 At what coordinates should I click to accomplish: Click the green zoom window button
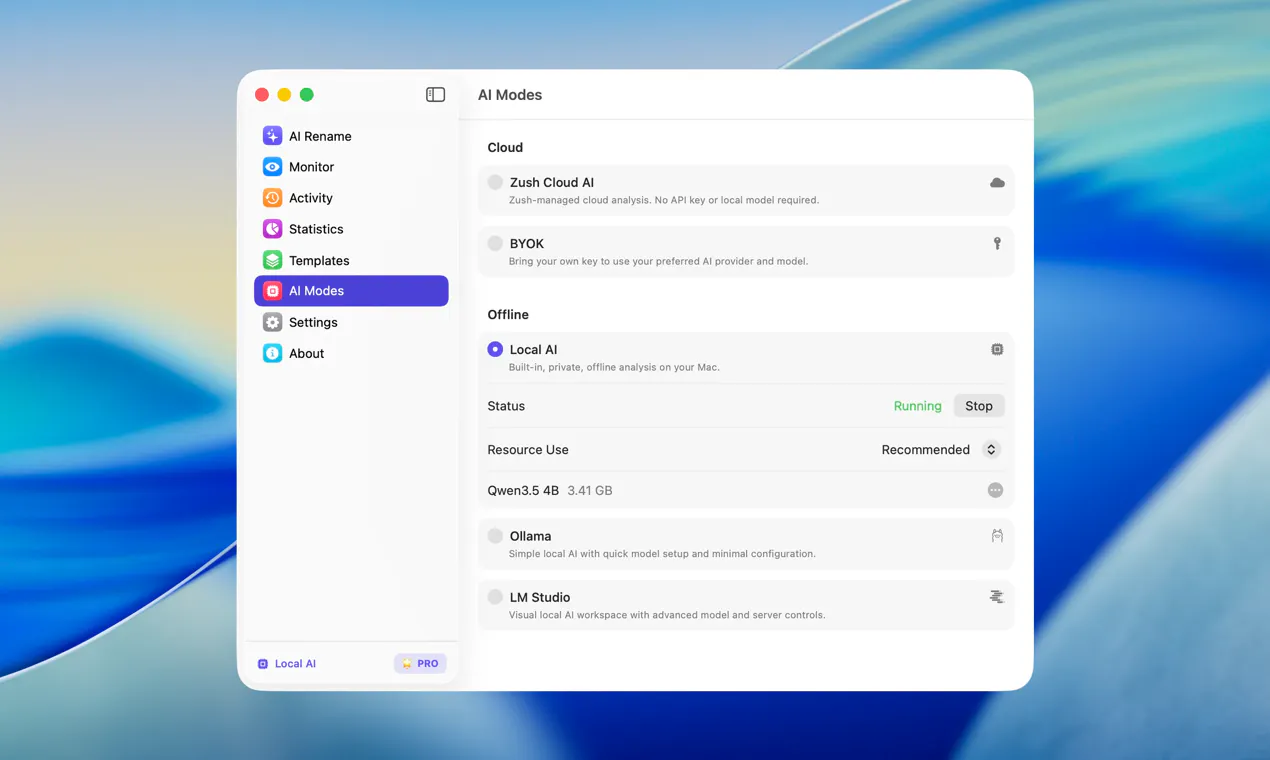[x=307, y=95]
